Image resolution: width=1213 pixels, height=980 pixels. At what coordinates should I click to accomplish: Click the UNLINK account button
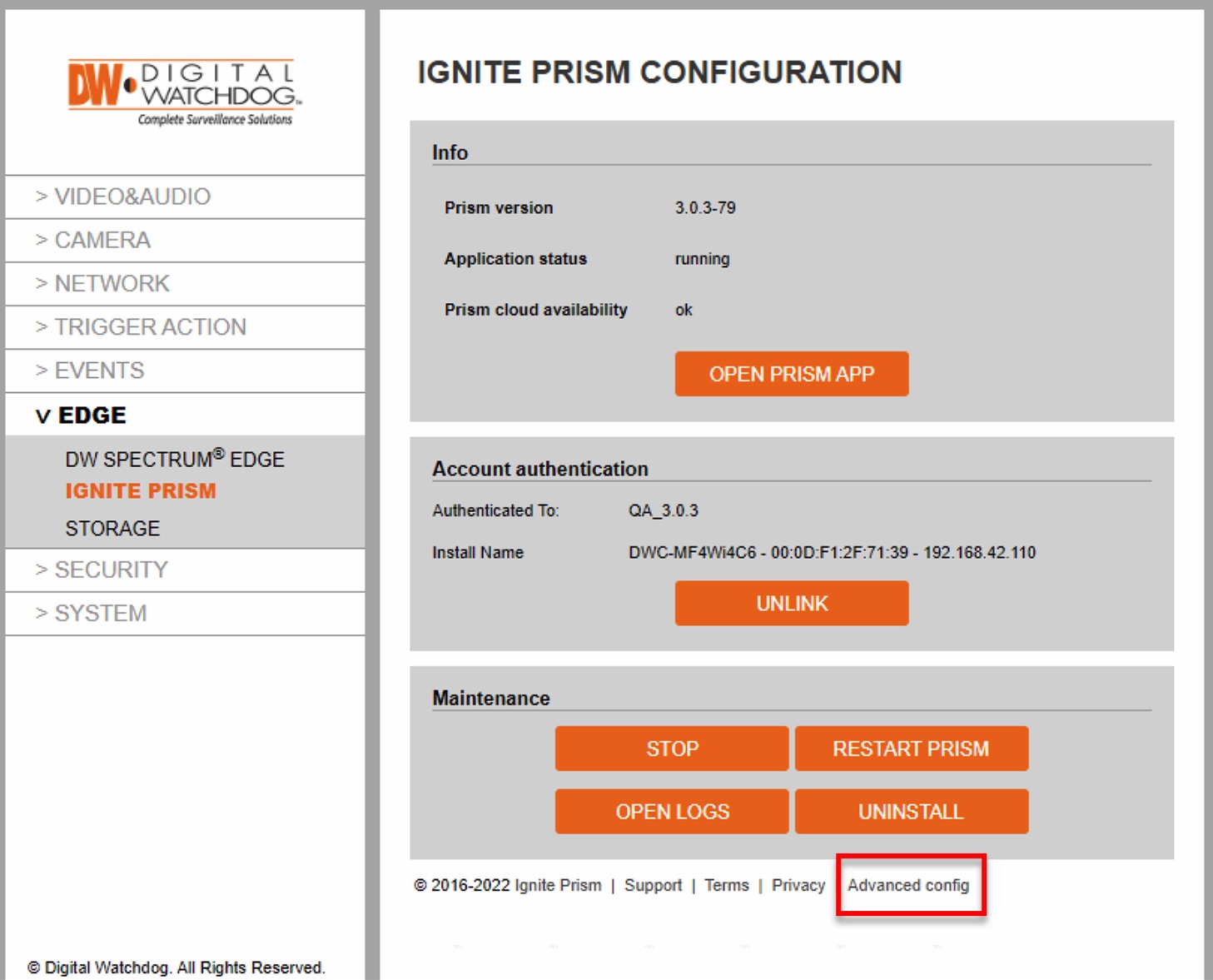pos(792,603)
